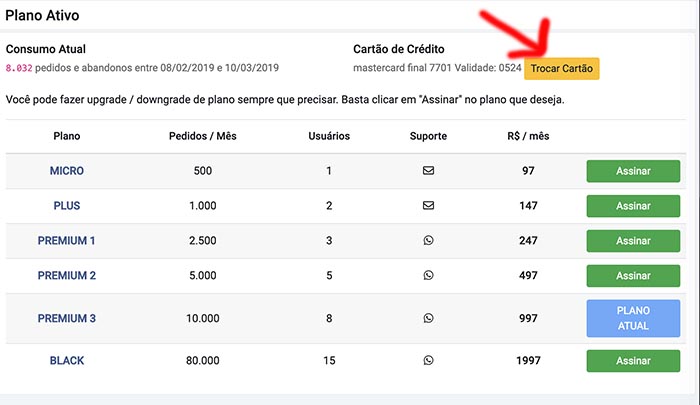
Task: Click the email support icon in MICRO row
Action: (x=428, y=171)
